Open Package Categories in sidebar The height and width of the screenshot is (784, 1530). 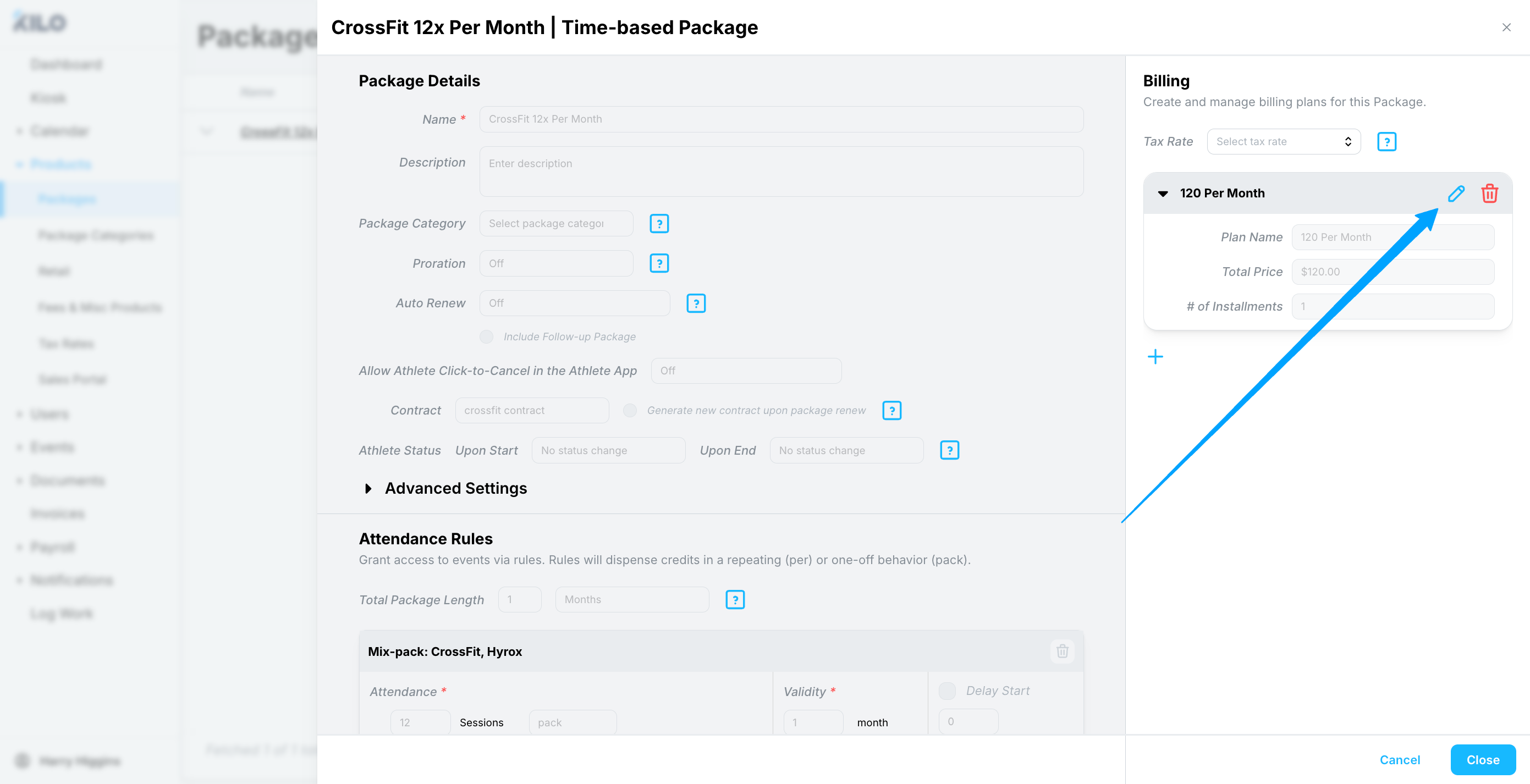click(96, 235)
